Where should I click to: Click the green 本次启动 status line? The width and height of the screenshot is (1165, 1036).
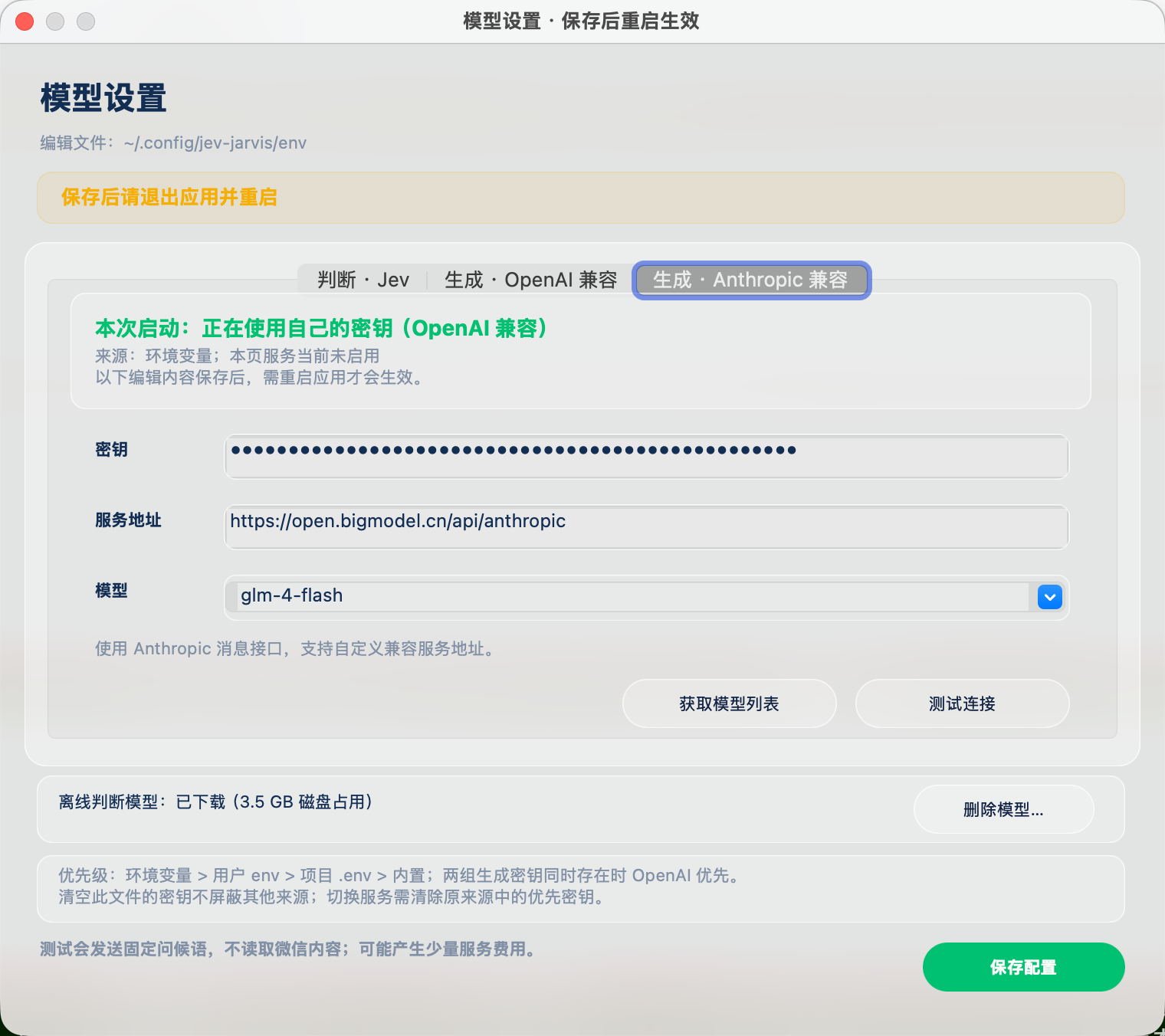[x=321, y=328]
